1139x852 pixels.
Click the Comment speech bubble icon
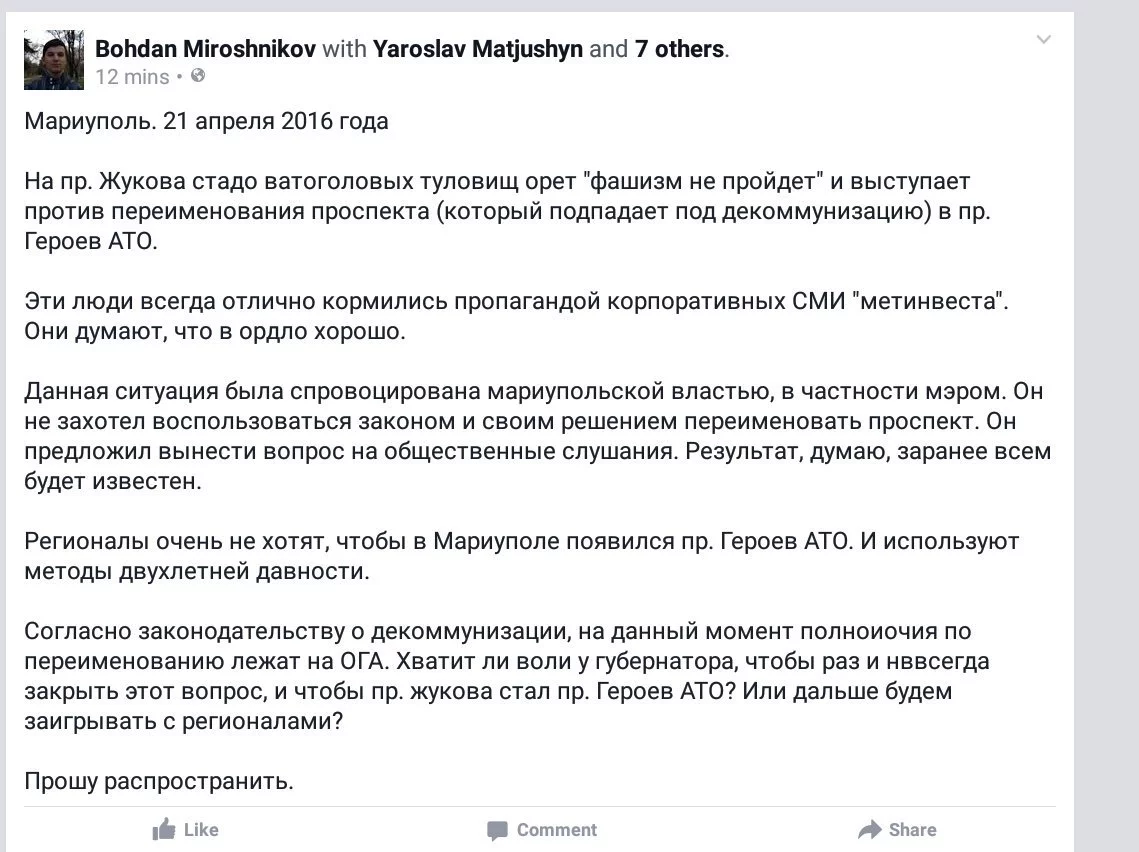point(498,830)
